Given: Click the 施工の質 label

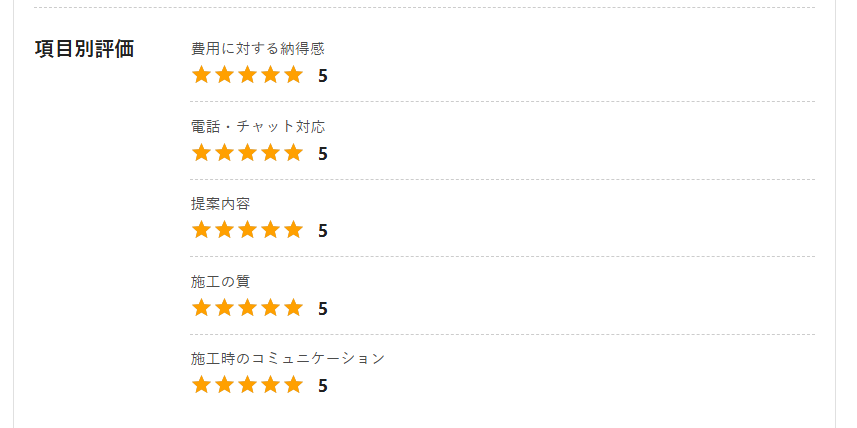Looking at the screenshot, I should pyautogui.click(x=221, y=282).
